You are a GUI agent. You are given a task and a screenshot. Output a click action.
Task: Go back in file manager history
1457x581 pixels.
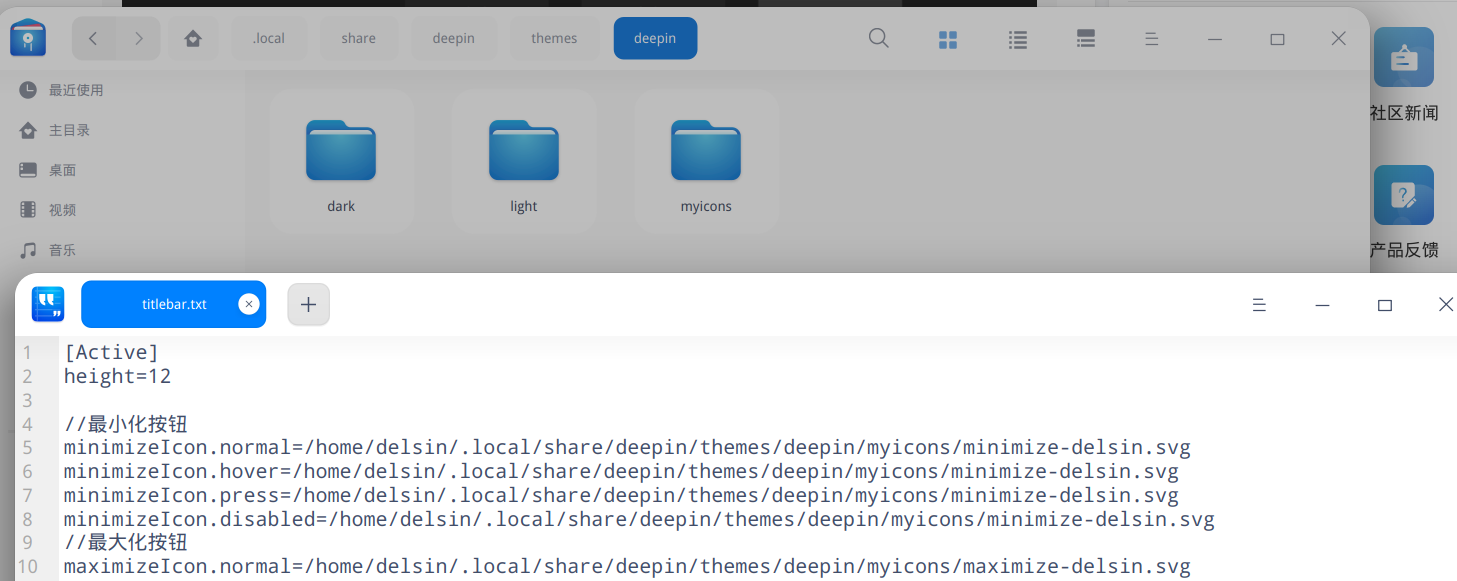tap(93, 38)
